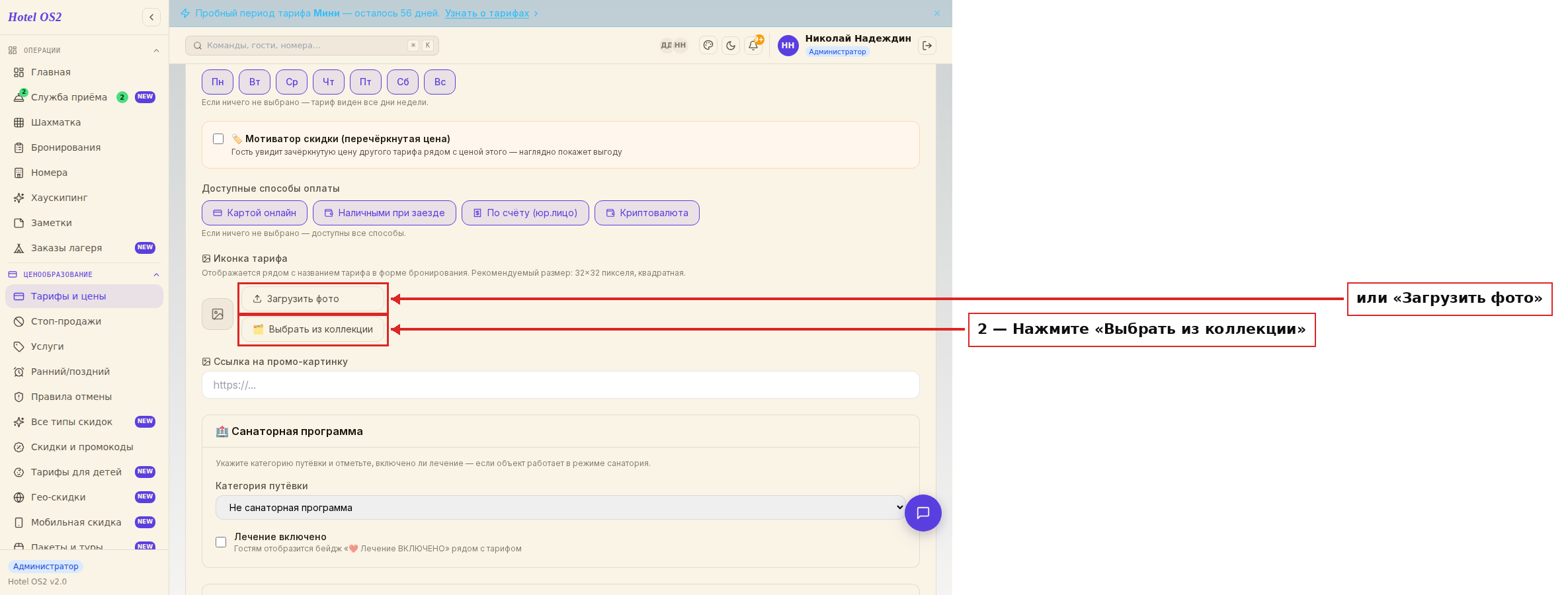
Task: Go to Шахматка section
Action: (x=84, y=122)
